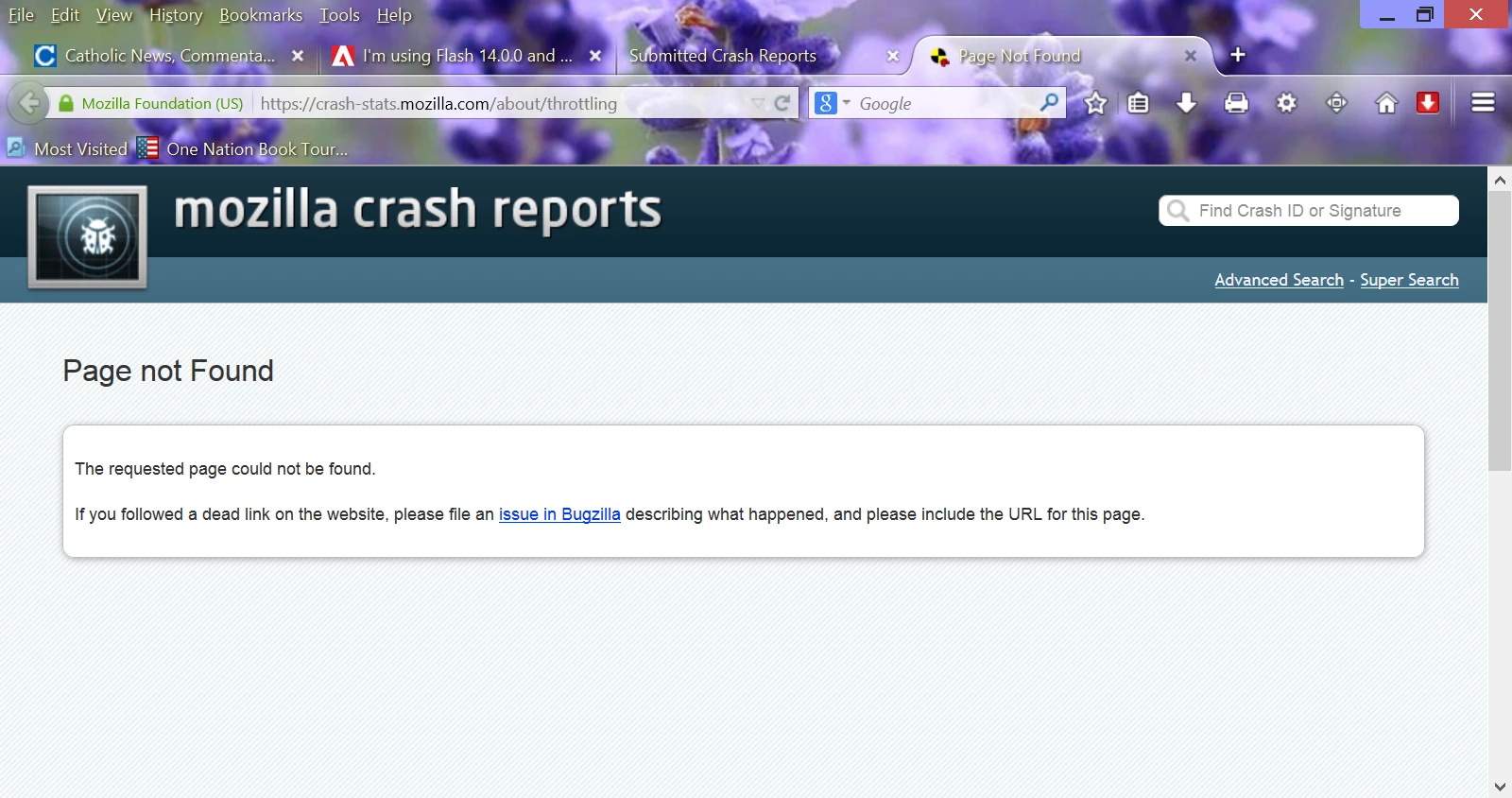The height and width of the screenshot is (798, 1512).
Task: Open a new tab with plus button
Action: coord(1238,55)
